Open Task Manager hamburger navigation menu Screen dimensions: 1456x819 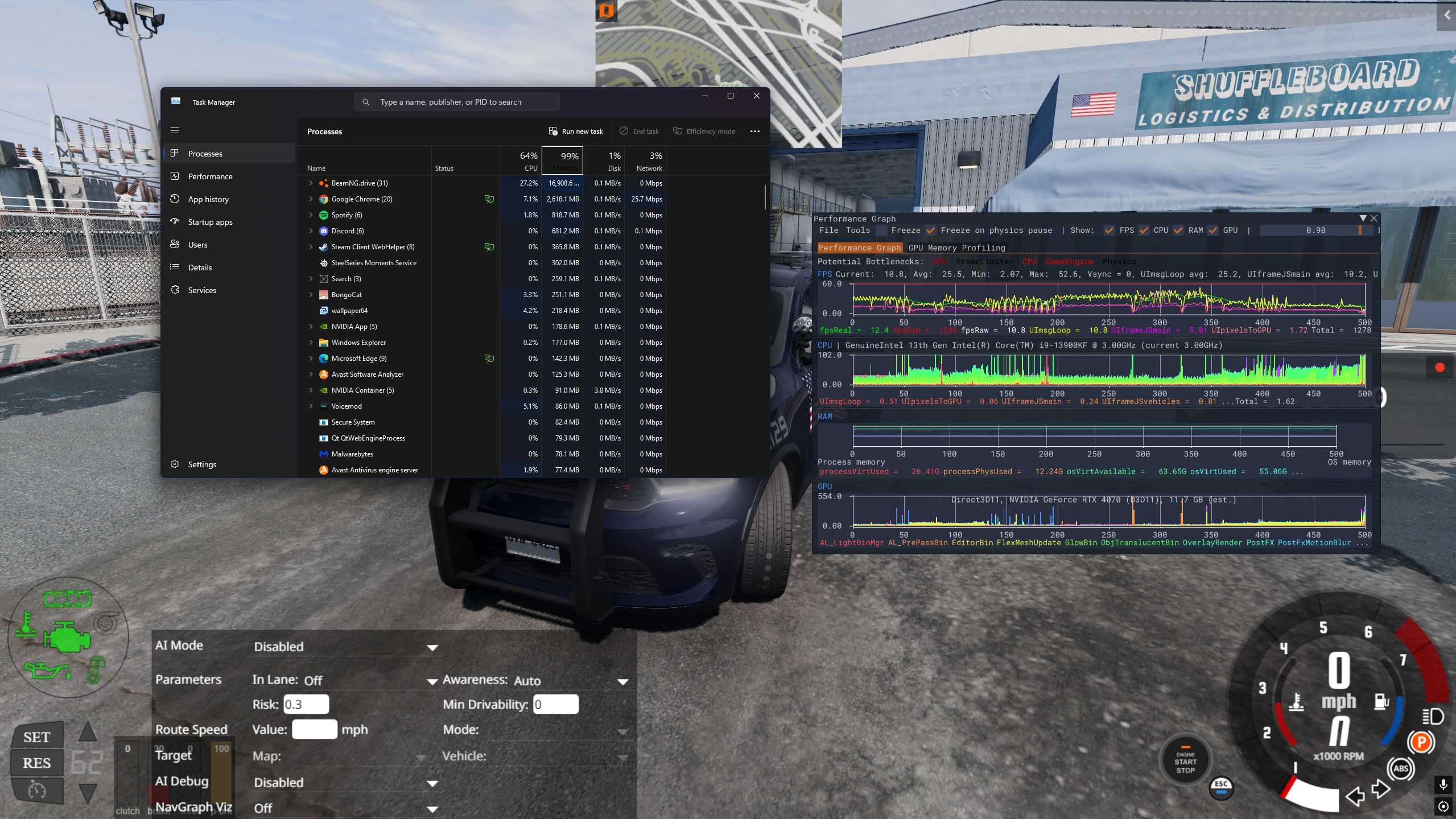(x=175, y=130)
